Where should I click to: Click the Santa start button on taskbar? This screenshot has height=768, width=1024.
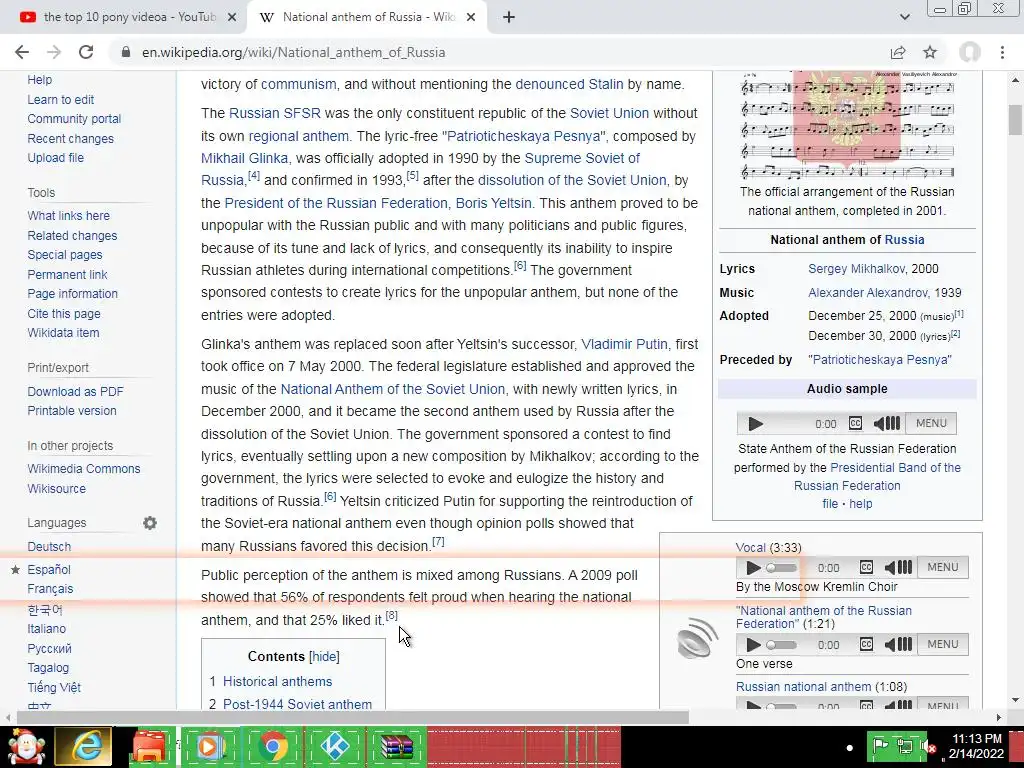pos(26,746)
